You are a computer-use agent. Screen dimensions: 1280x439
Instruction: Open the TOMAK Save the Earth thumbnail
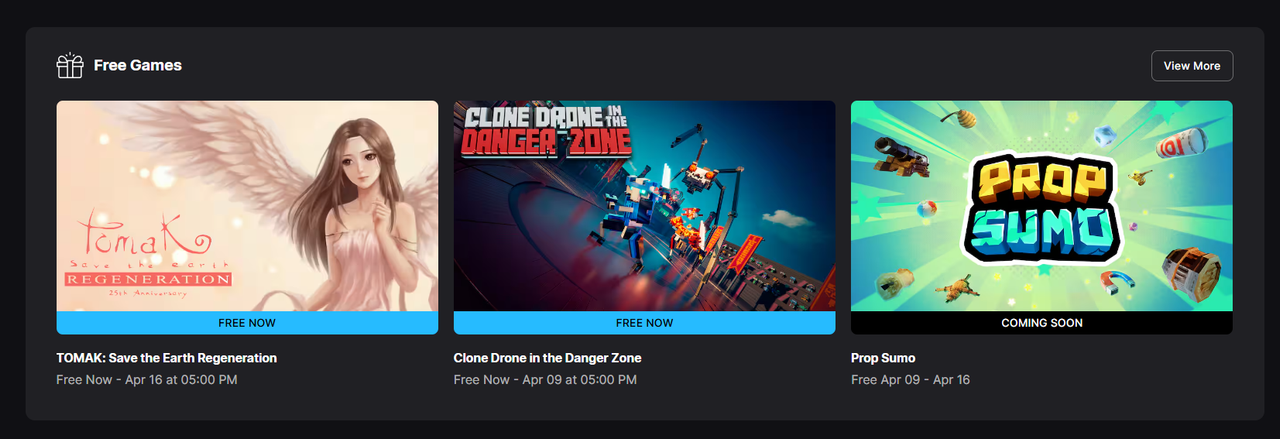click(247, 206)
